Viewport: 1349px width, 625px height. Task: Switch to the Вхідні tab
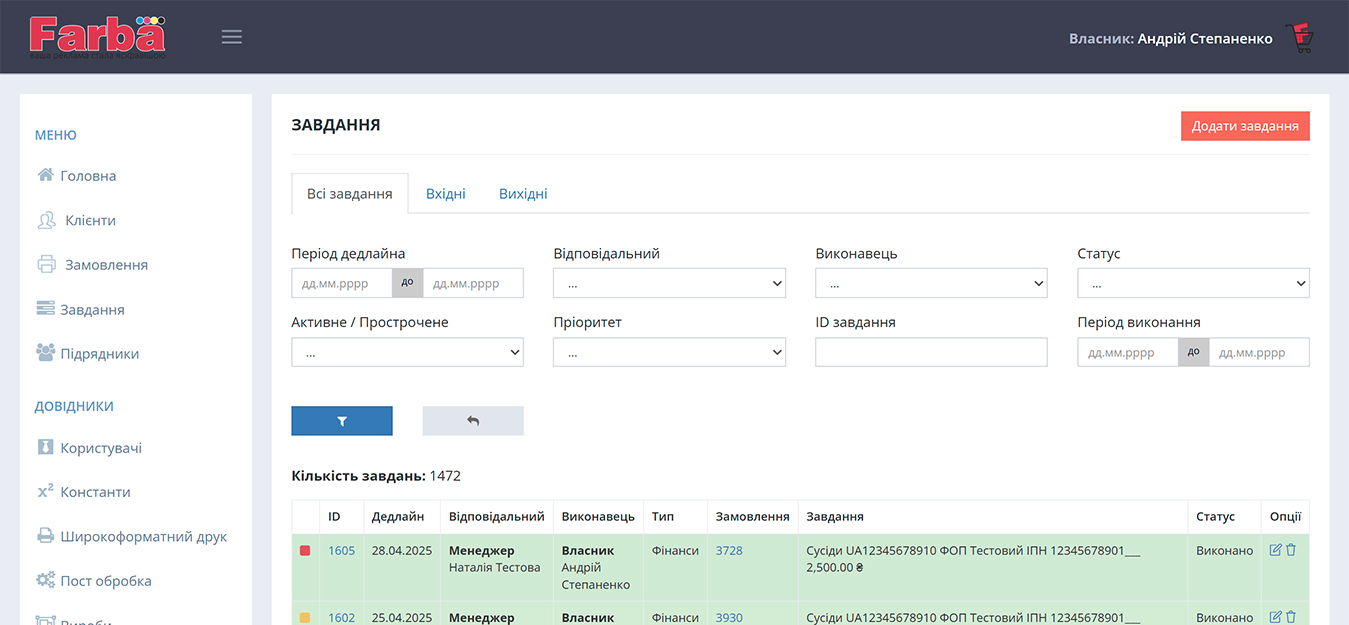(x=446, y=194)
